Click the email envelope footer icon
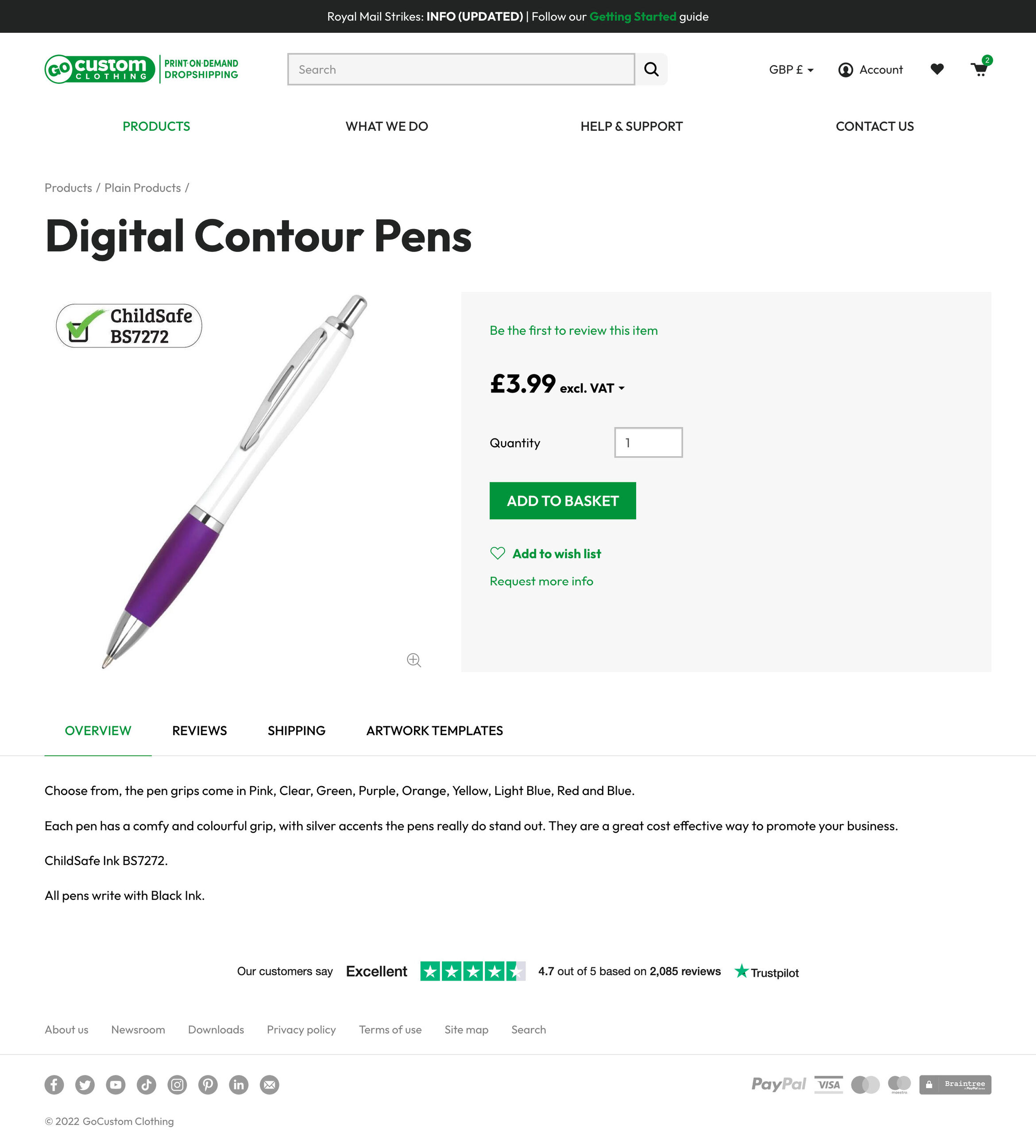The image size is (1036, 1148). click(x=269, y=1085)
